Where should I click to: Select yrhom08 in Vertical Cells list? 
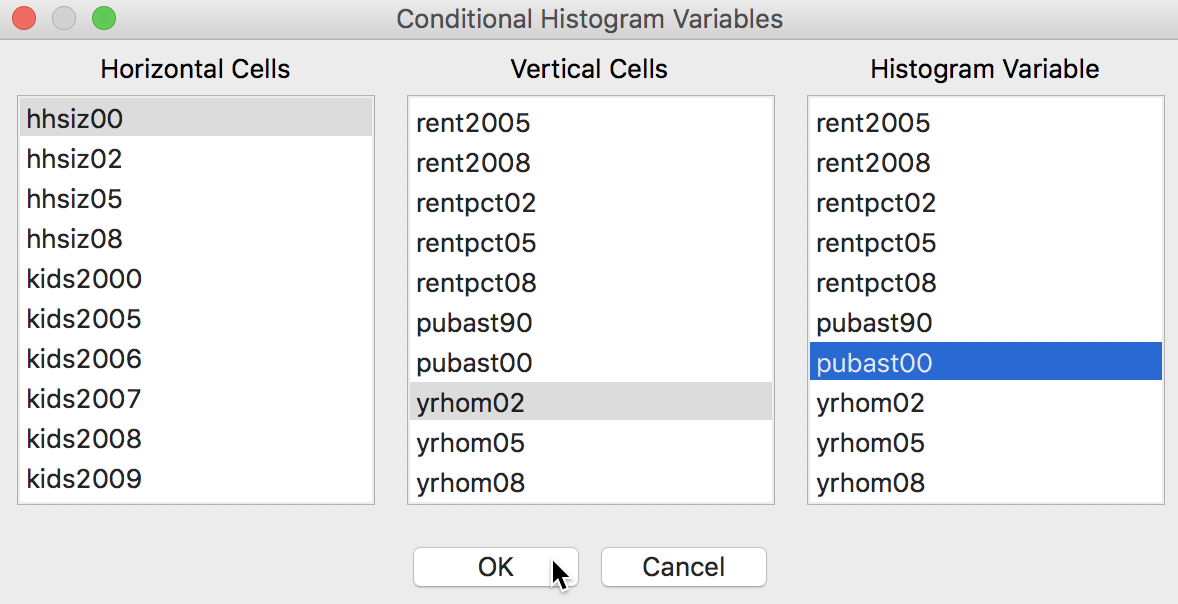pos(591,482)
